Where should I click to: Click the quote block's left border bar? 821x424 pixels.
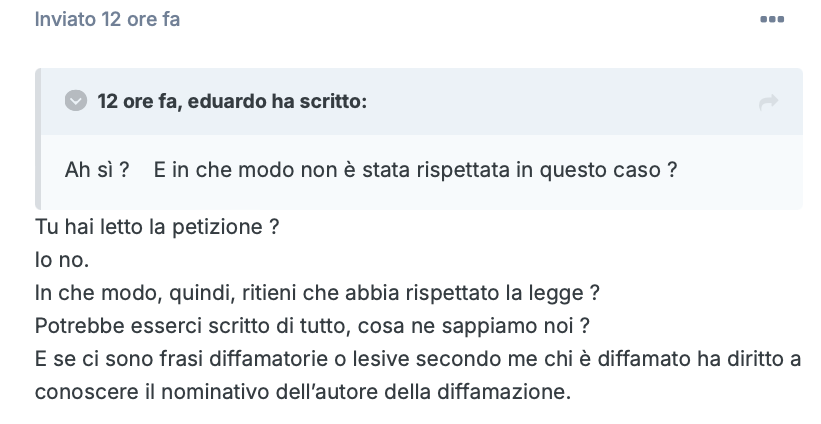point(38,139)
